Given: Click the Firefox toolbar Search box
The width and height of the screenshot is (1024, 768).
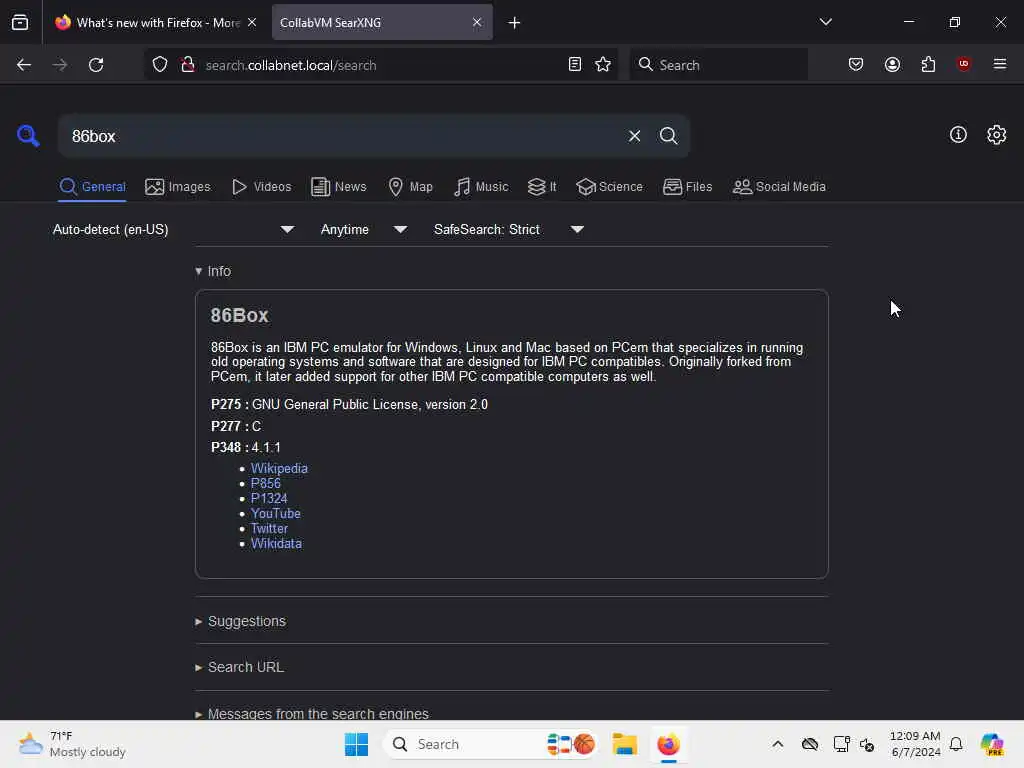Looking at the screenshot, I should click(718, 65).
